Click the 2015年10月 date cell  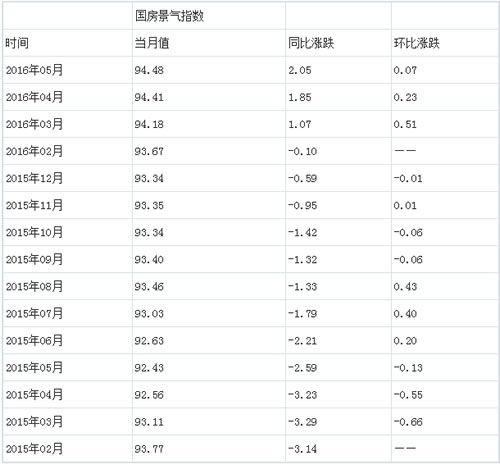pyautogui.click(x=34, y=232)
